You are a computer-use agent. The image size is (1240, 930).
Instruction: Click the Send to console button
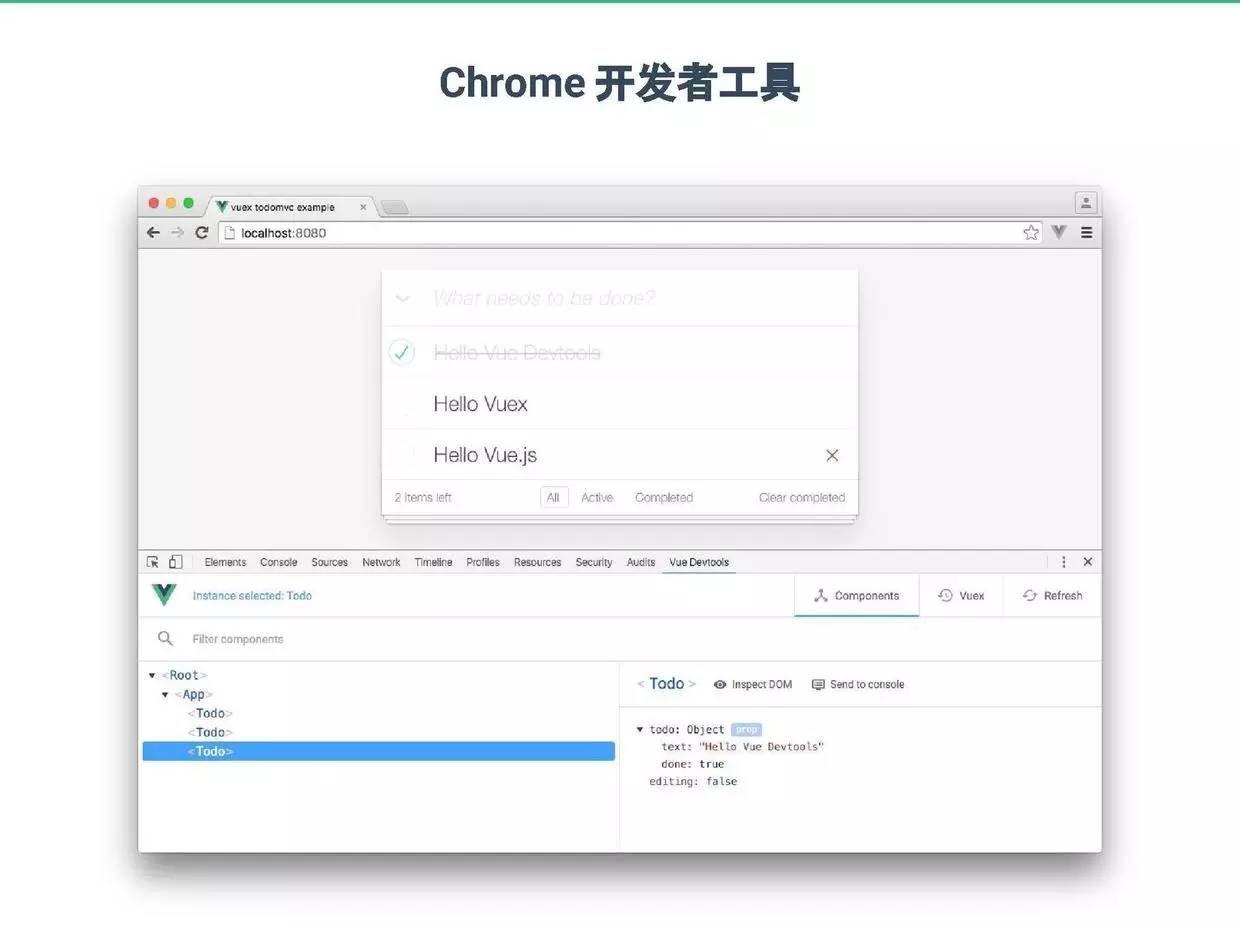tap(860, 684)
